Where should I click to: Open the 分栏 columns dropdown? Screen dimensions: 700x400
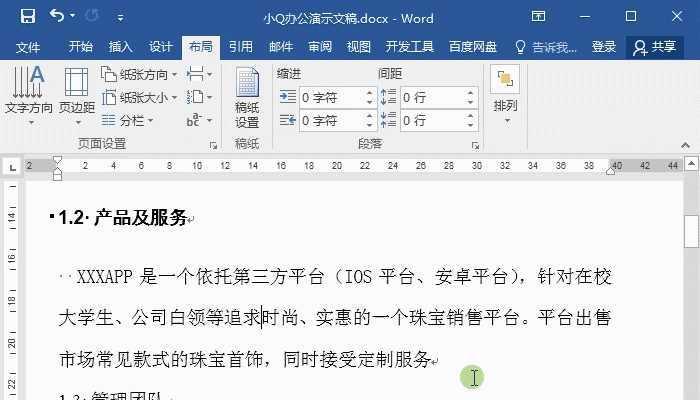[127, 121]
